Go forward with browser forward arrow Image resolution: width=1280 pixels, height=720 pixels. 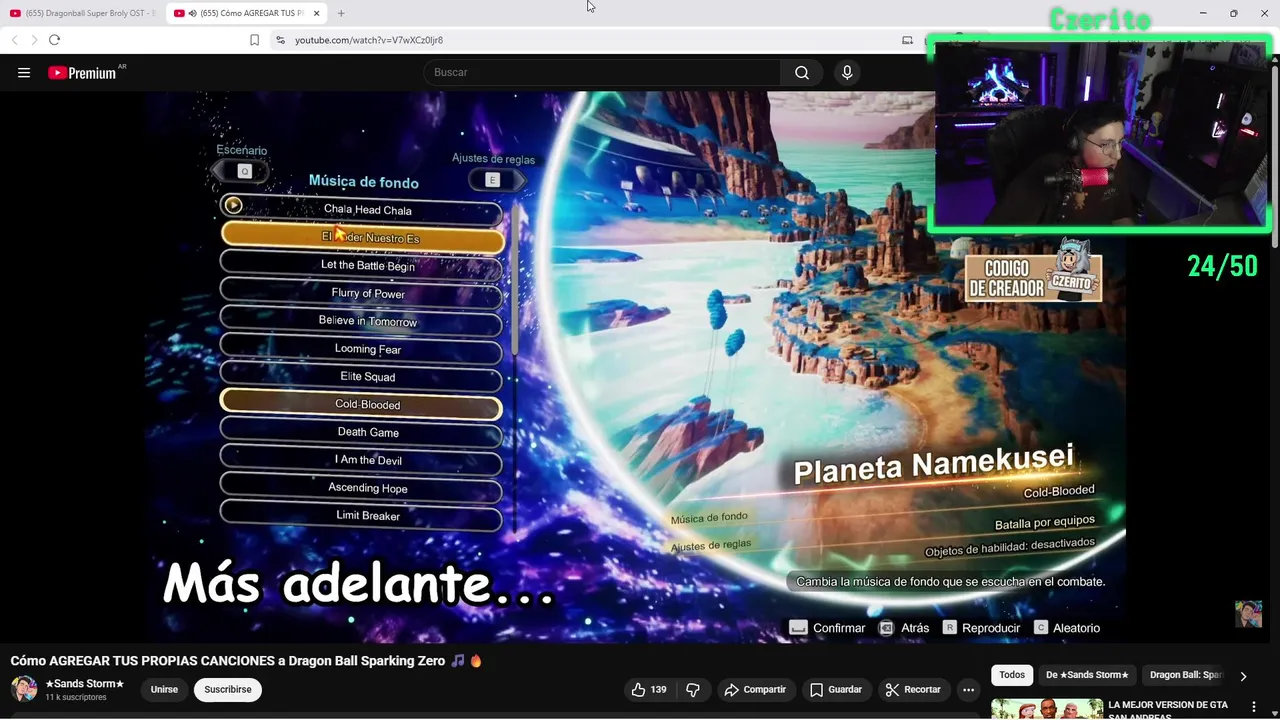click(x=33, y=40)
